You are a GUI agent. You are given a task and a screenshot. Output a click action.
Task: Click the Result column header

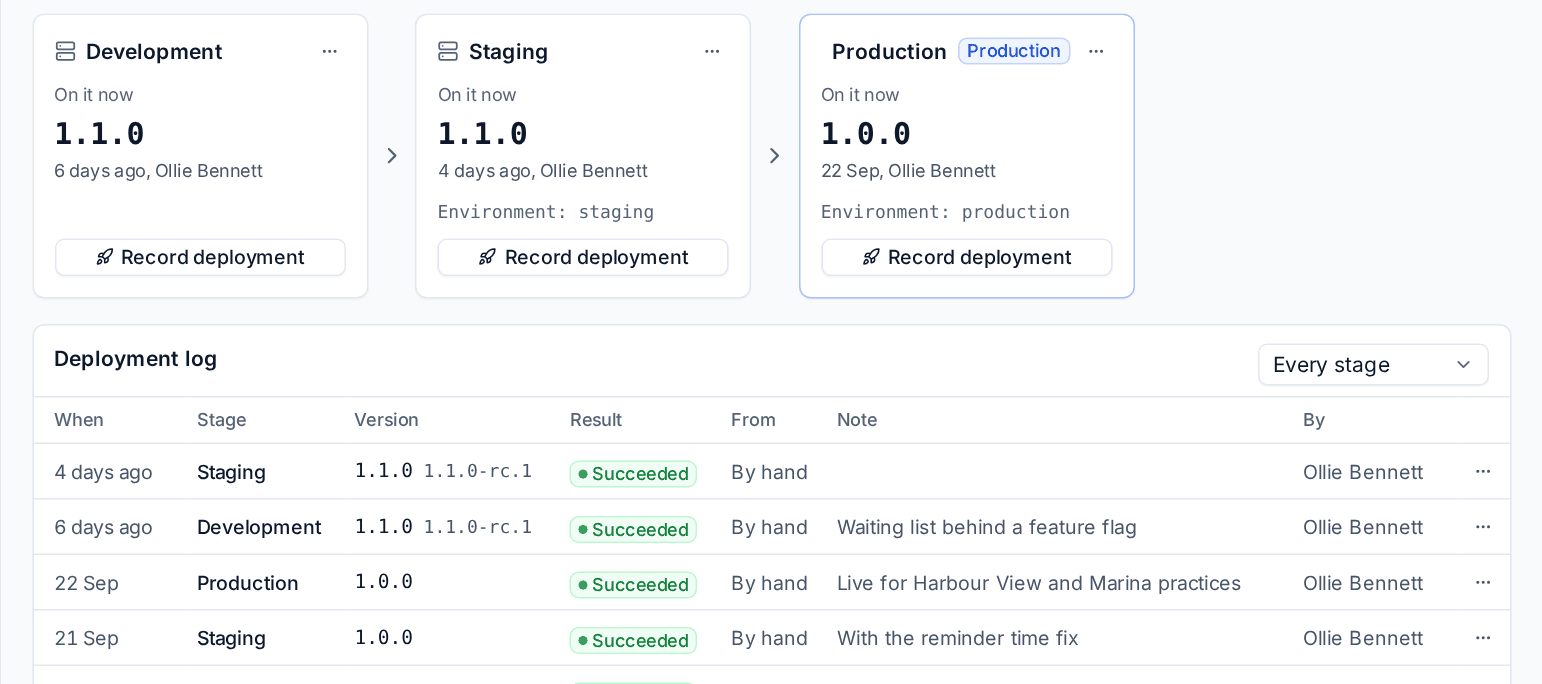point(596,420)
